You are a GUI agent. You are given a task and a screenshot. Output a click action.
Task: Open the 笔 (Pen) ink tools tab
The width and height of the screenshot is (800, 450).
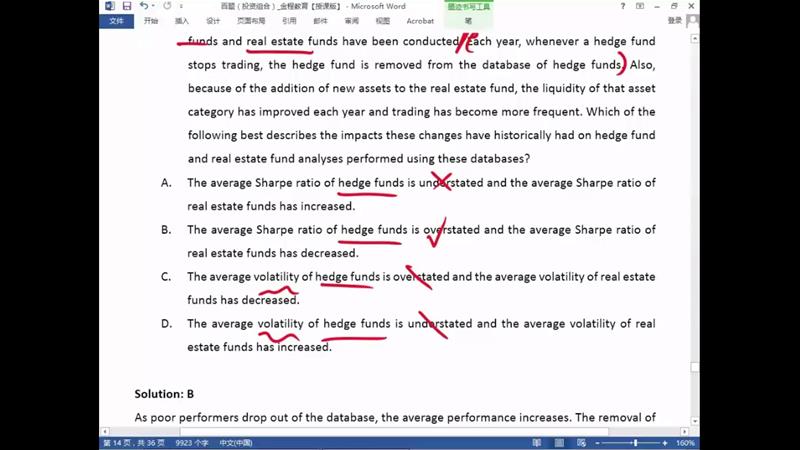pos(468,20)
